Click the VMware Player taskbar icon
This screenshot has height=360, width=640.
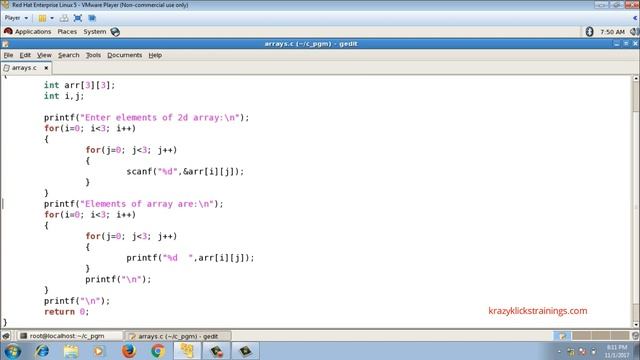187,351
